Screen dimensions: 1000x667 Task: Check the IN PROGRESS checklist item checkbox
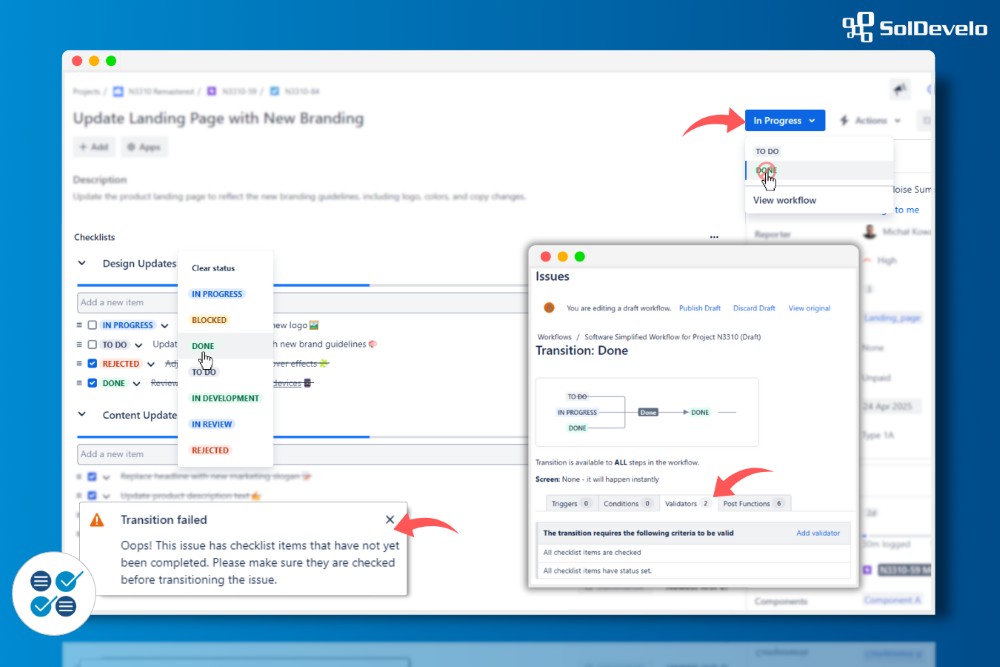click(92, 325)
